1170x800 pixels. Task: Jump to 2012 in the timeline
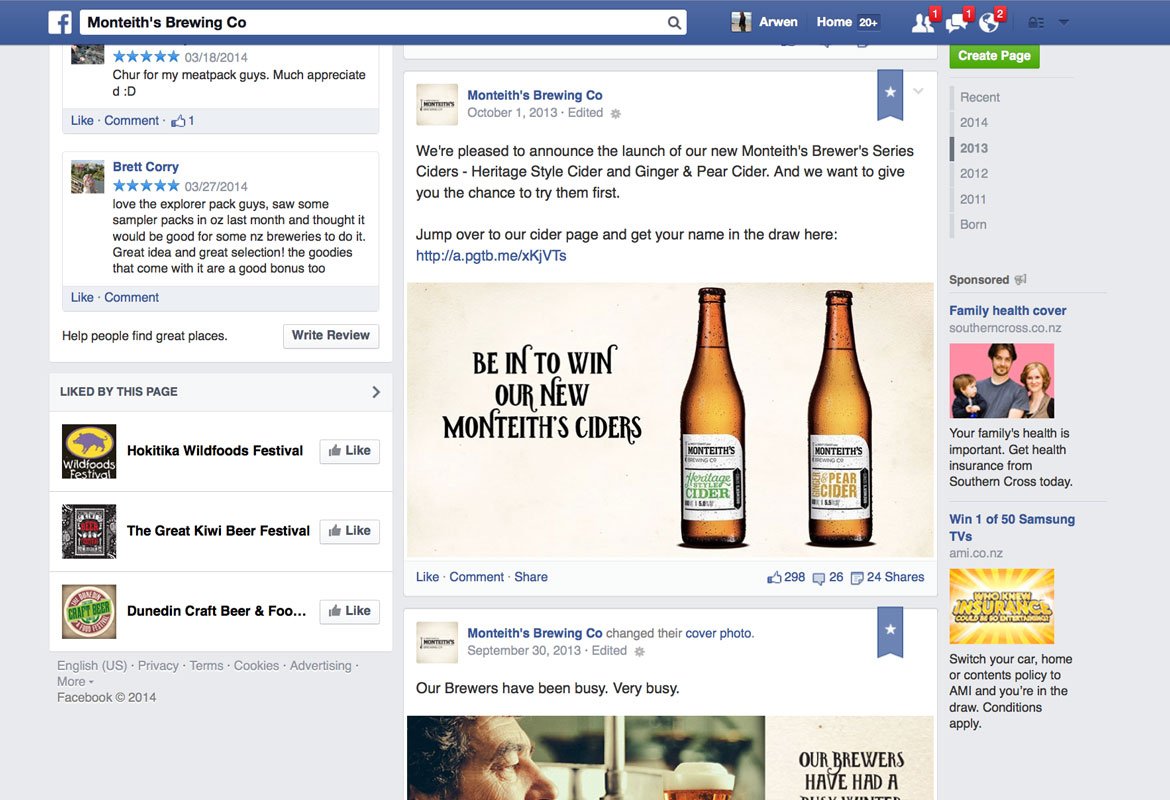[x=974, y=173]
